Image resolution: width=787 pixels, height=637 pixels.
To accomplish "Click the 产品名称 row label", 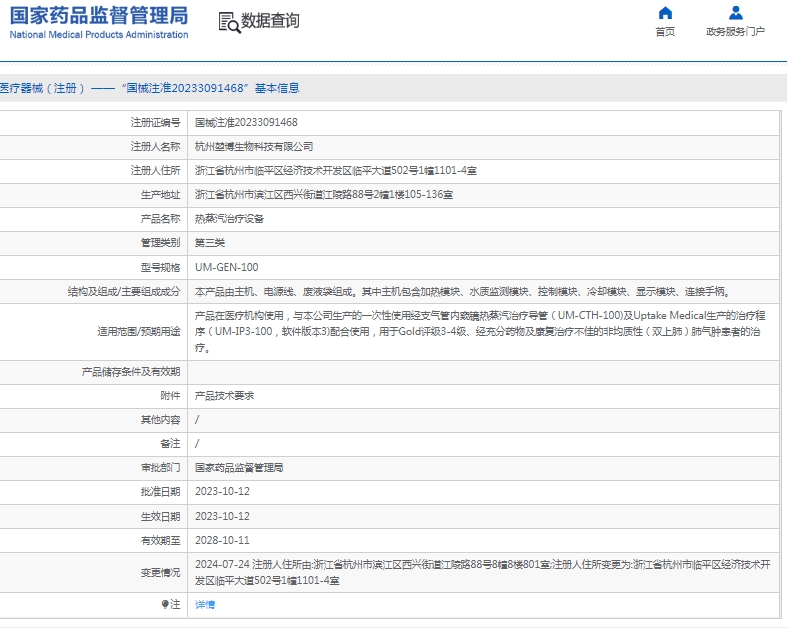I will click(x=160, y=219).
